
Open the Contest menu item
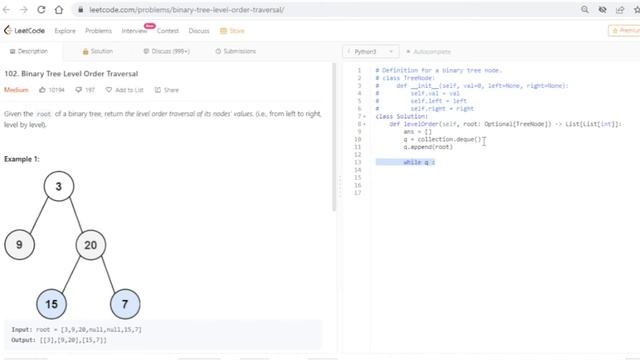[x=168, y=31]
